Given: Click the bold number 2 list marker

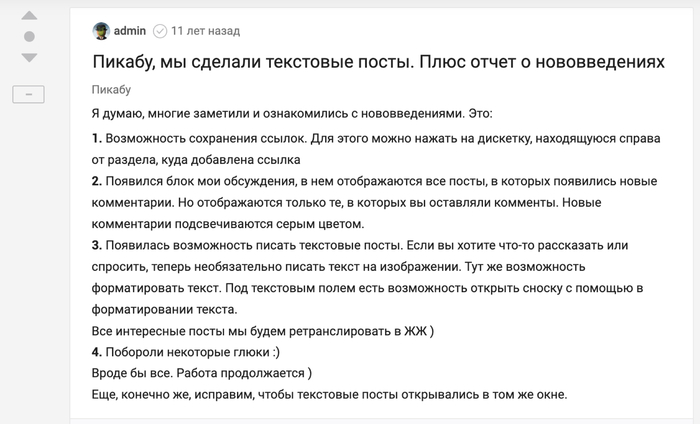Looking at the screenshot, I should point(97,180).
